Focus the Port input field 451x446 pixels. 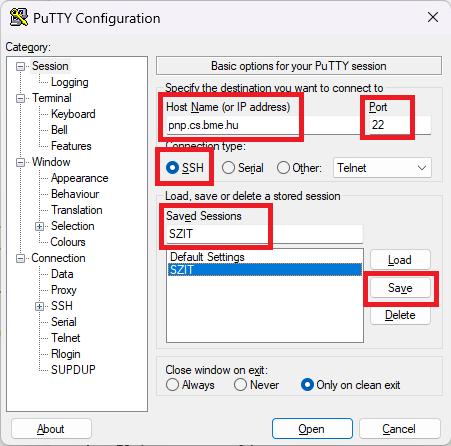point(400,125)
